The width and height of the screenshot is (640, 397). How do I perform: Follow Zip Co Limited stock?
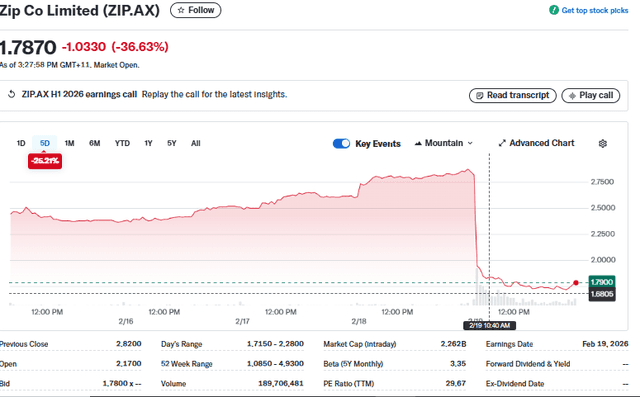[196, 10]
